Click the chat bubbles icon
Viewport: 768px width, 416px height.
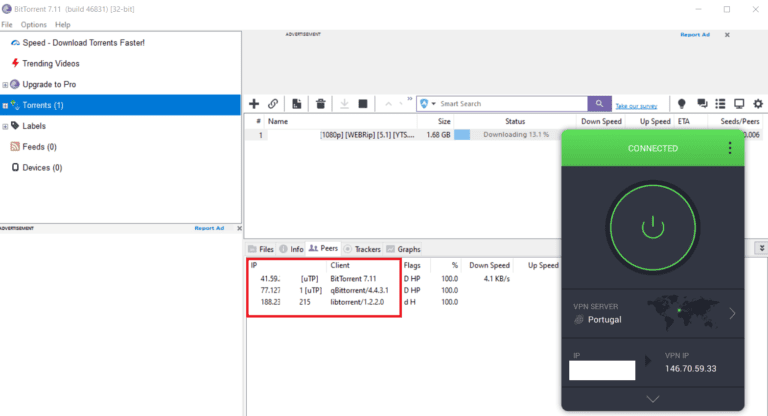pyautogui.click(x=702, y=104)
